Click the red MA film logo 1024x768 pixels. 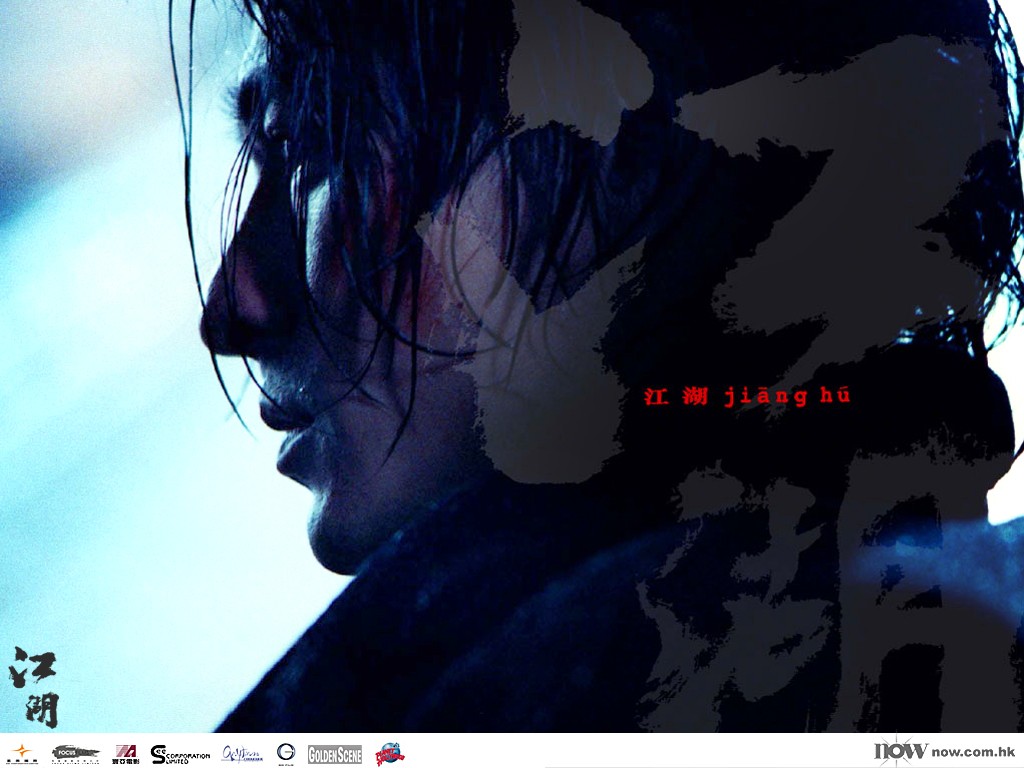(125, 754)
